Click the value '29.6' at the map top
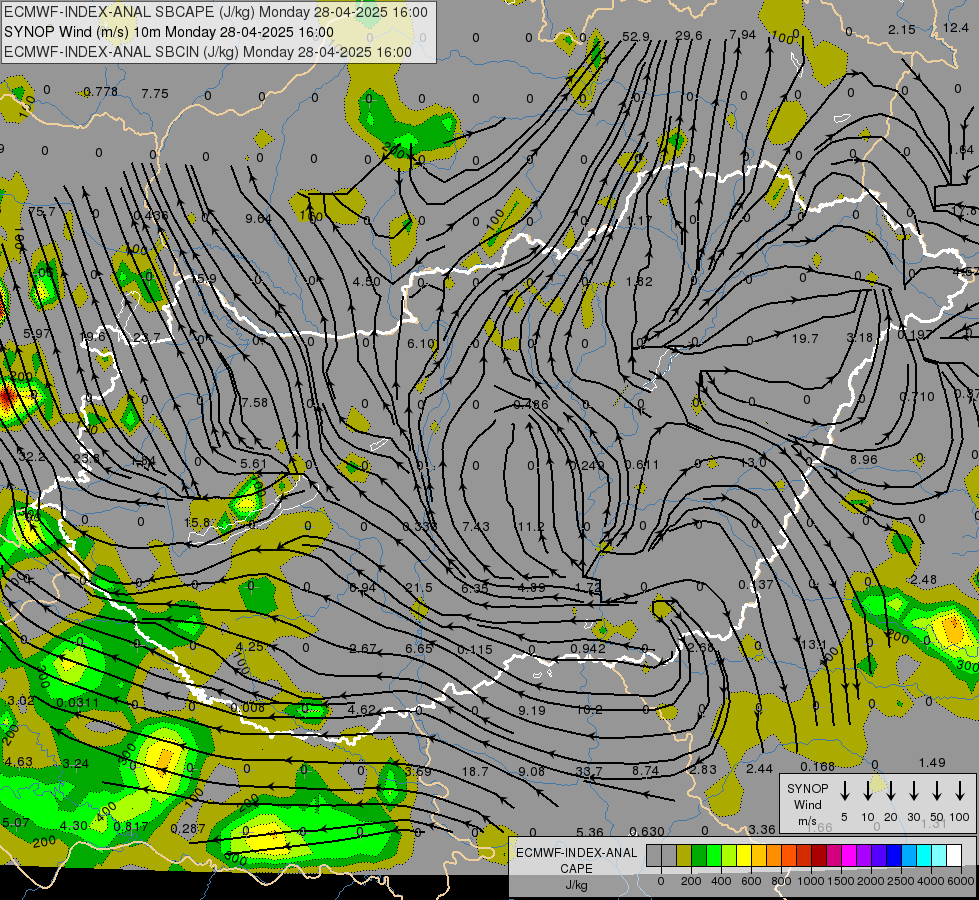The width and height of the screenshot is (979, 900). pyautogui.click(x=689, y=36)
